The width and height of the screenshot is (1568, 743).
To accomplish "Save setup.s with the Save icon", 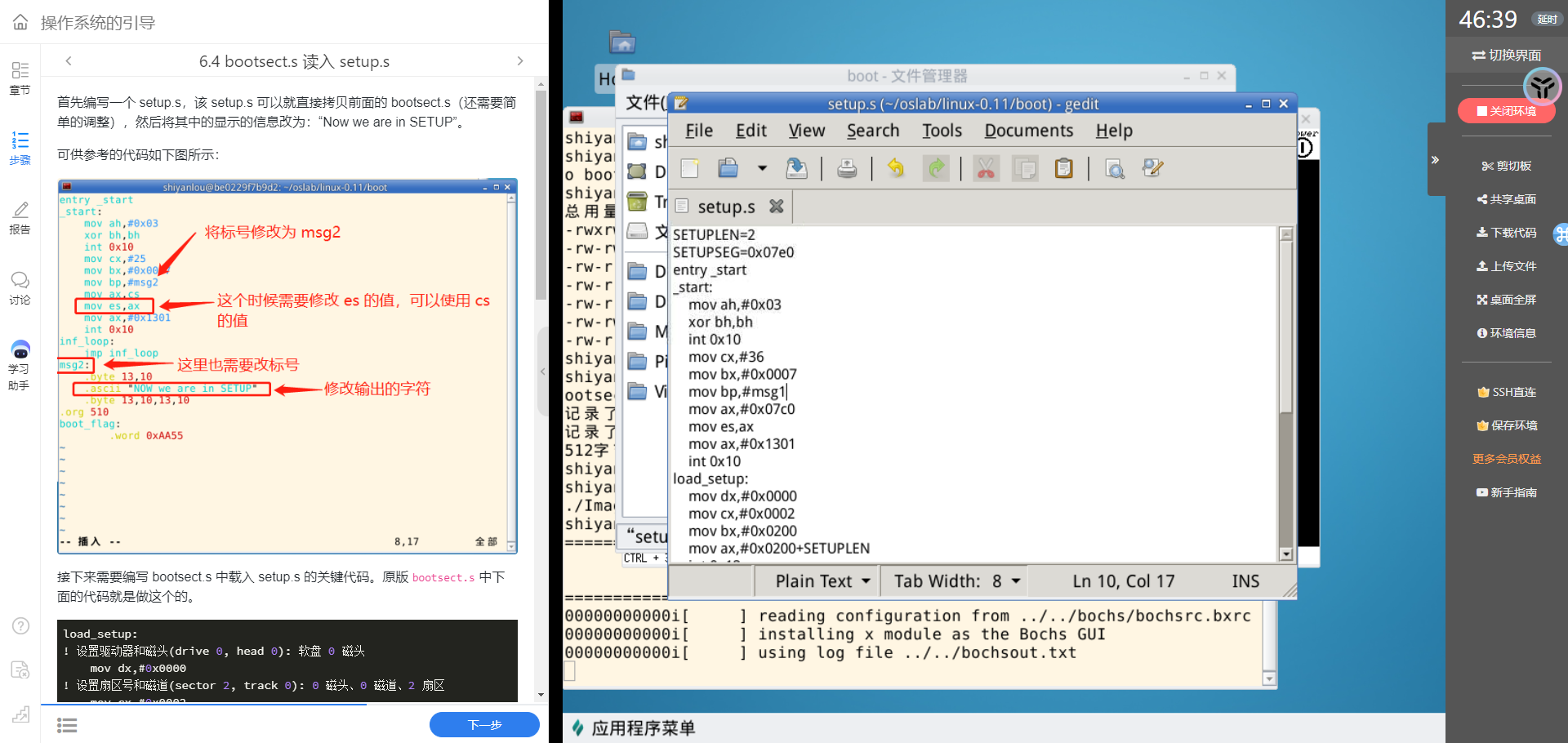I will pos(797,168).
